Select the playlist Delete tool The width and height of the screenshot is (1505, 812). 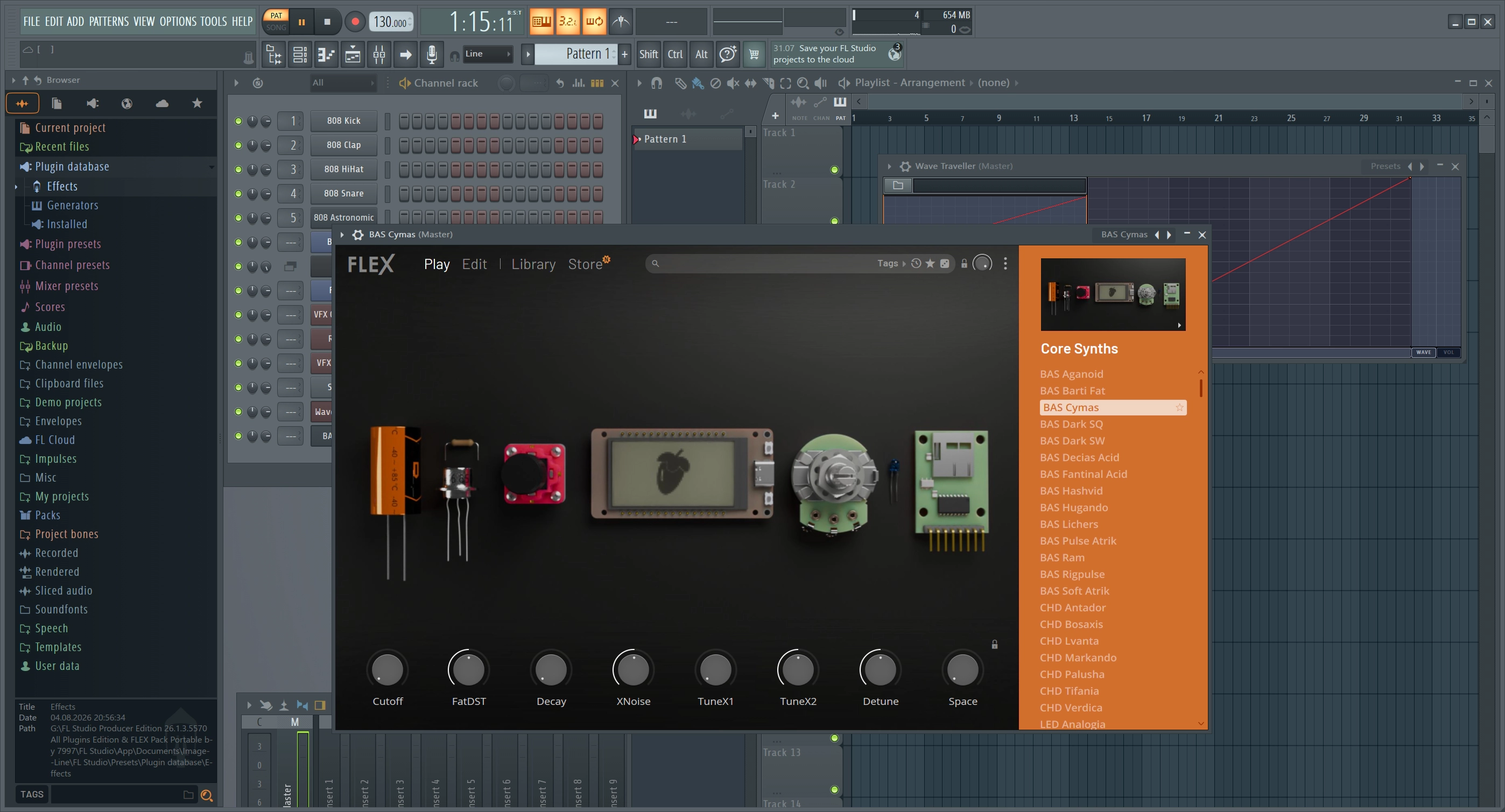coord(715,83)
